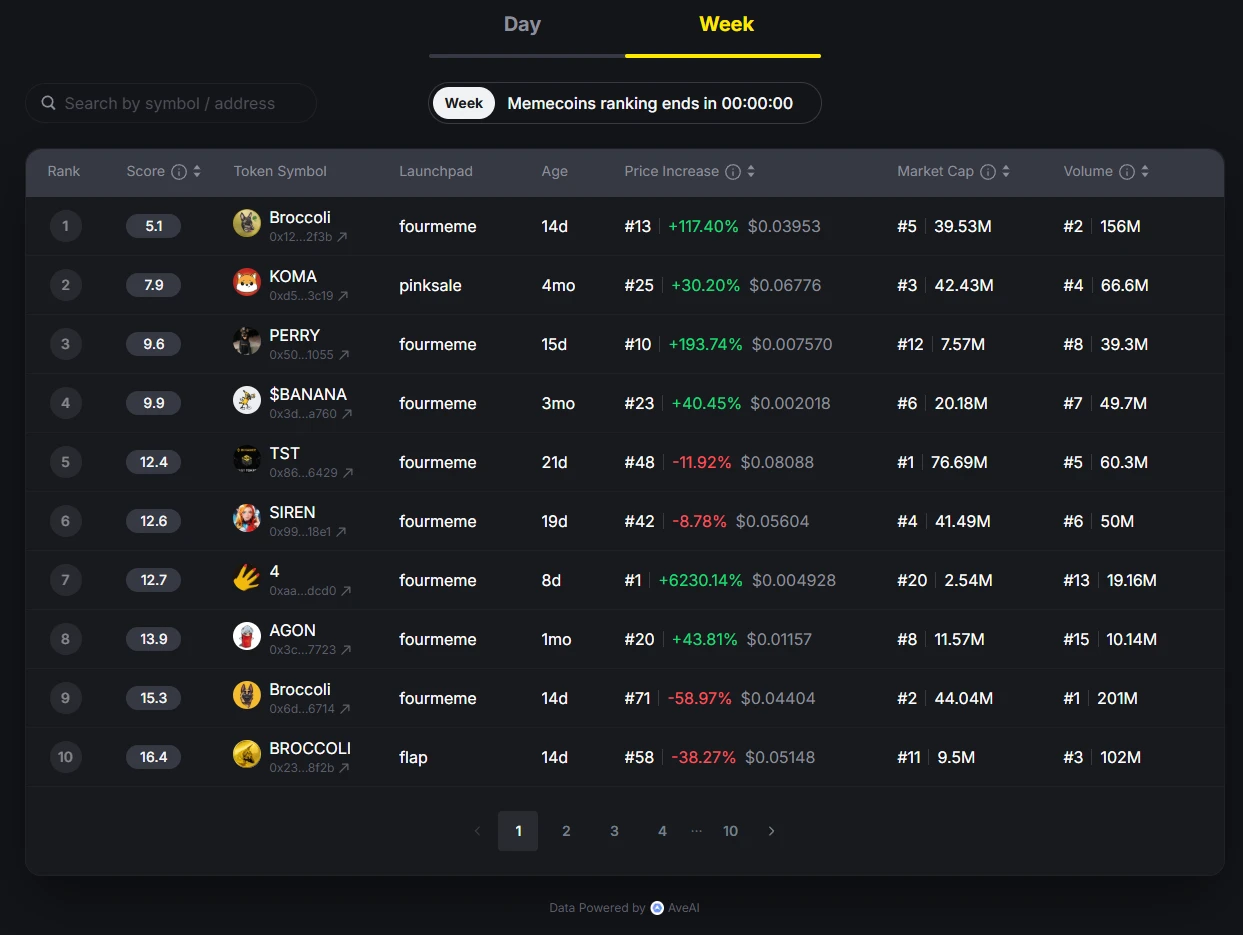Go to page 3
This screenshot has width=1243, height=935.
coord(614,831)
